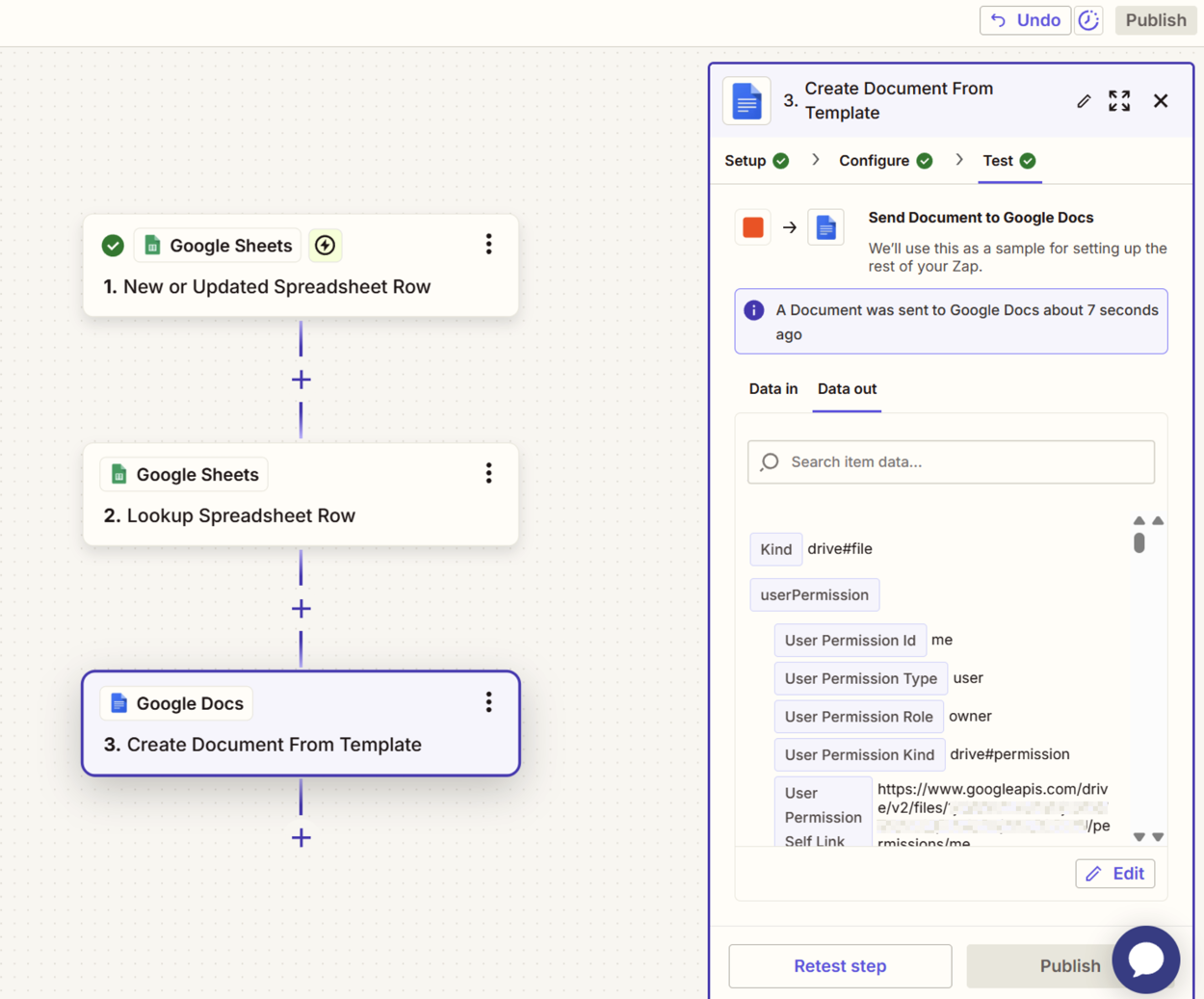
Task: Click the search magnifier icon
Action: (770, 462)
